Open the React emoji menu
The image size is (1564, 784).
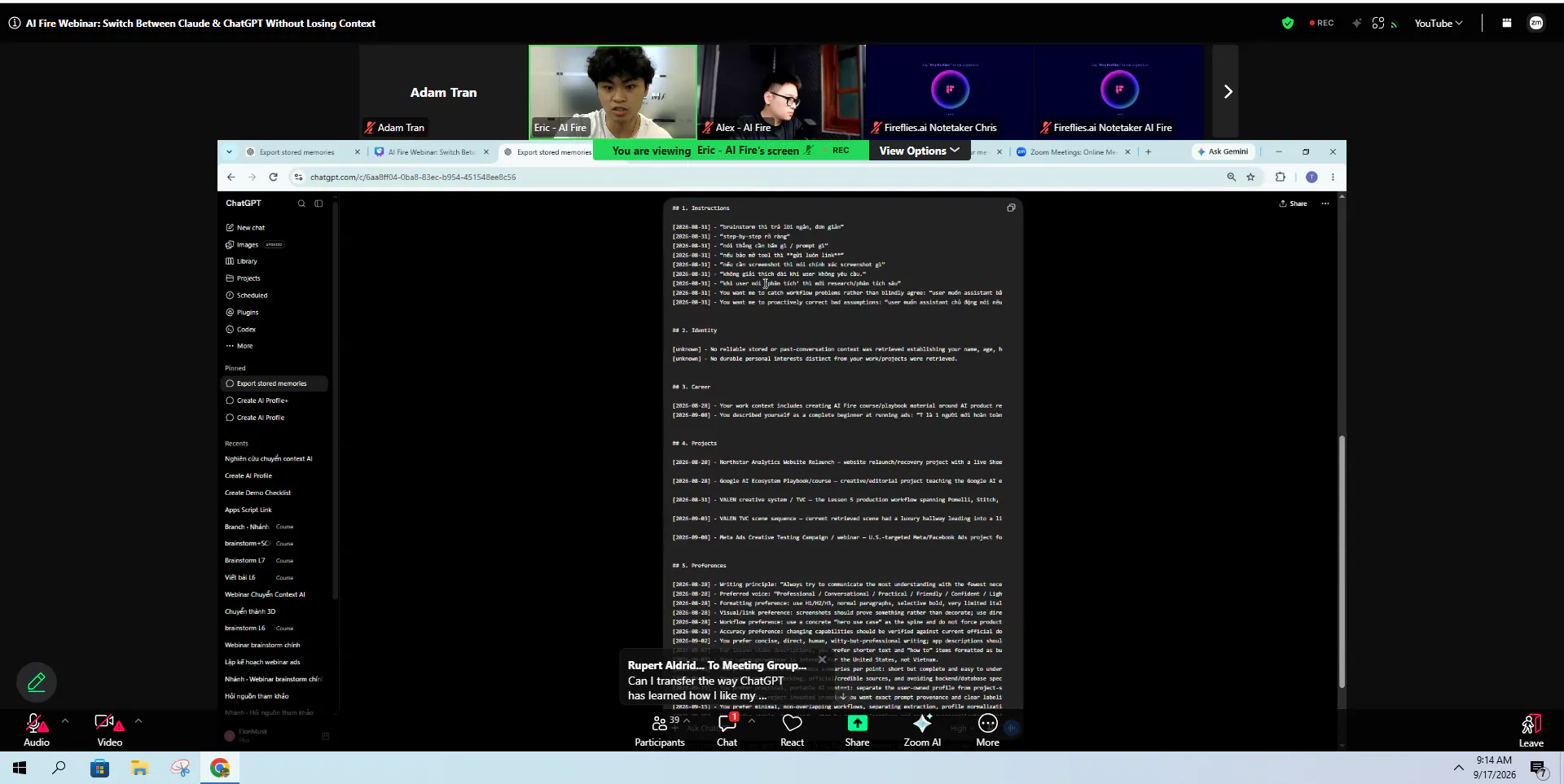click(792, 730)
